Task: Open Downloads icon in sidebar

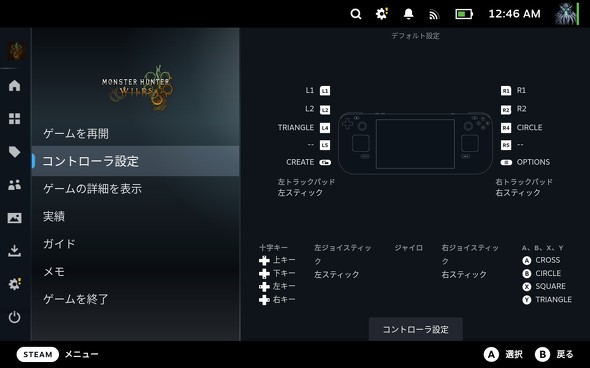Action: (15, 251)
